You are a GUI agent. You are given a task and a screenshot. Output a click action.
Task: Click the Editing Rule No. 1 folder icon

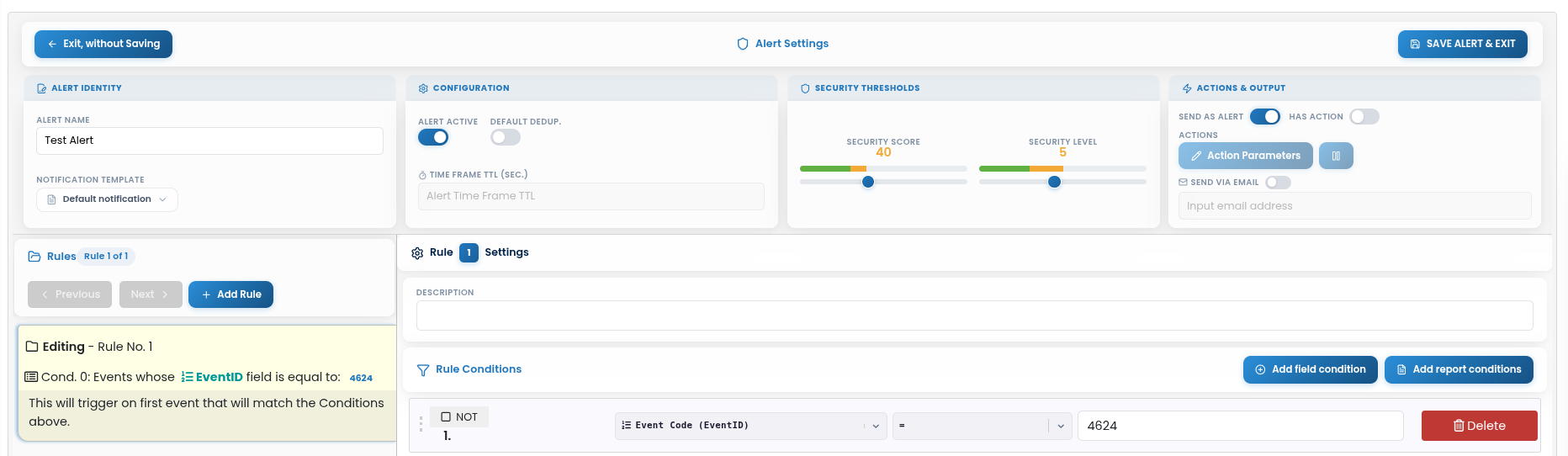pyautogui.click(x=32, y=347)
